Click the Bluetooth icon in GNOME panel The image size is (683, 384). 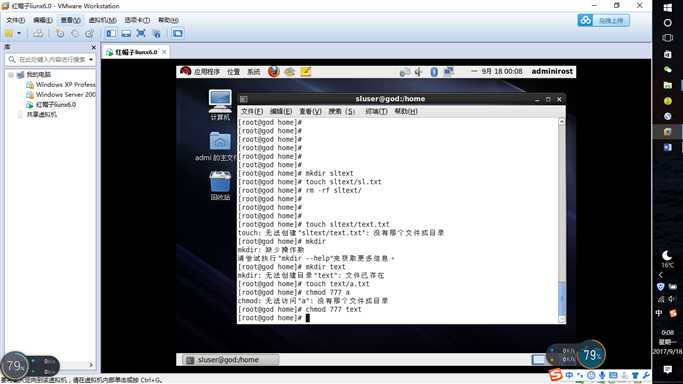[434, 72]
